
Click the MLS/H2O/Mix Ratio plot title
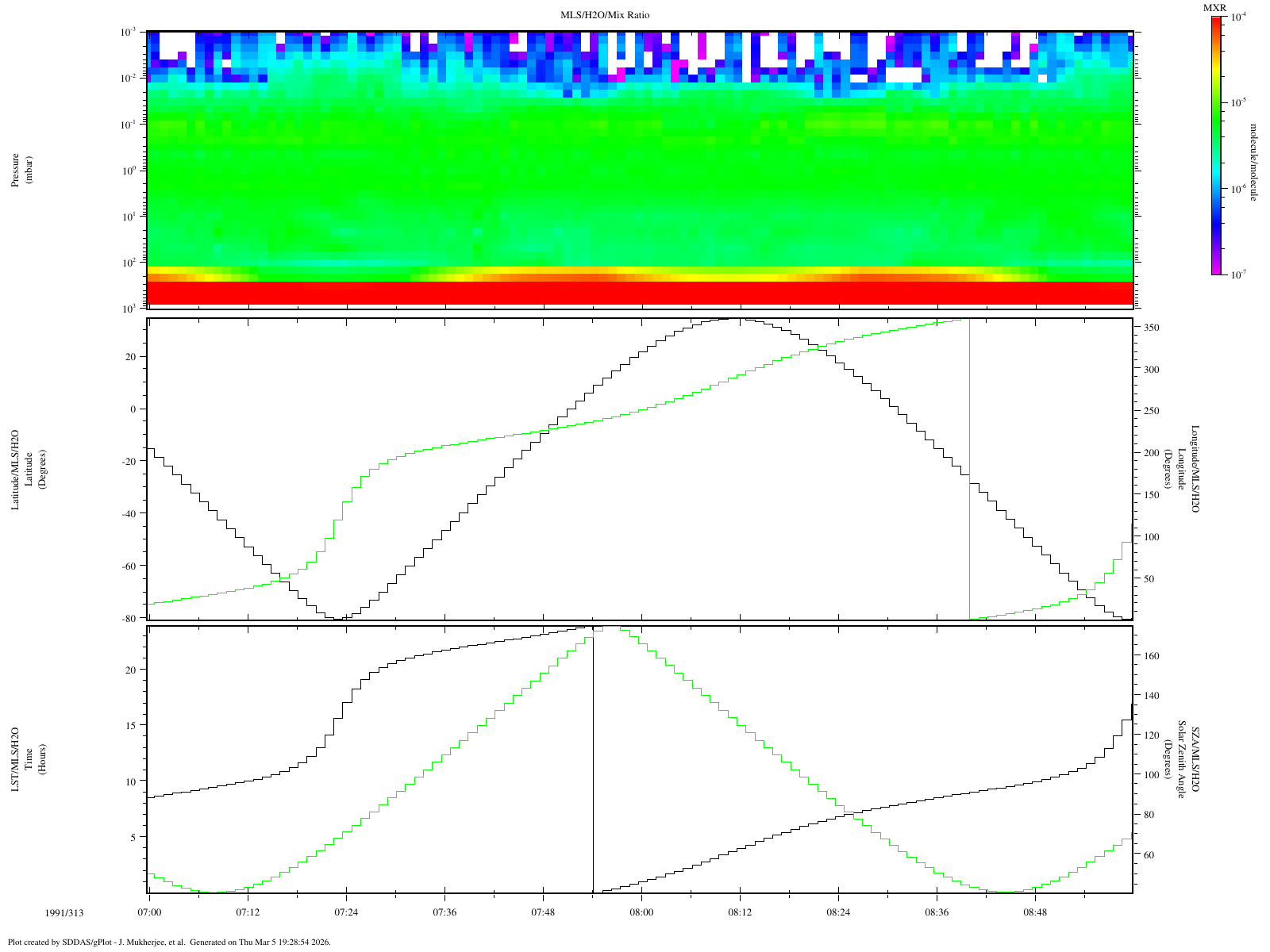coord(605,15)
